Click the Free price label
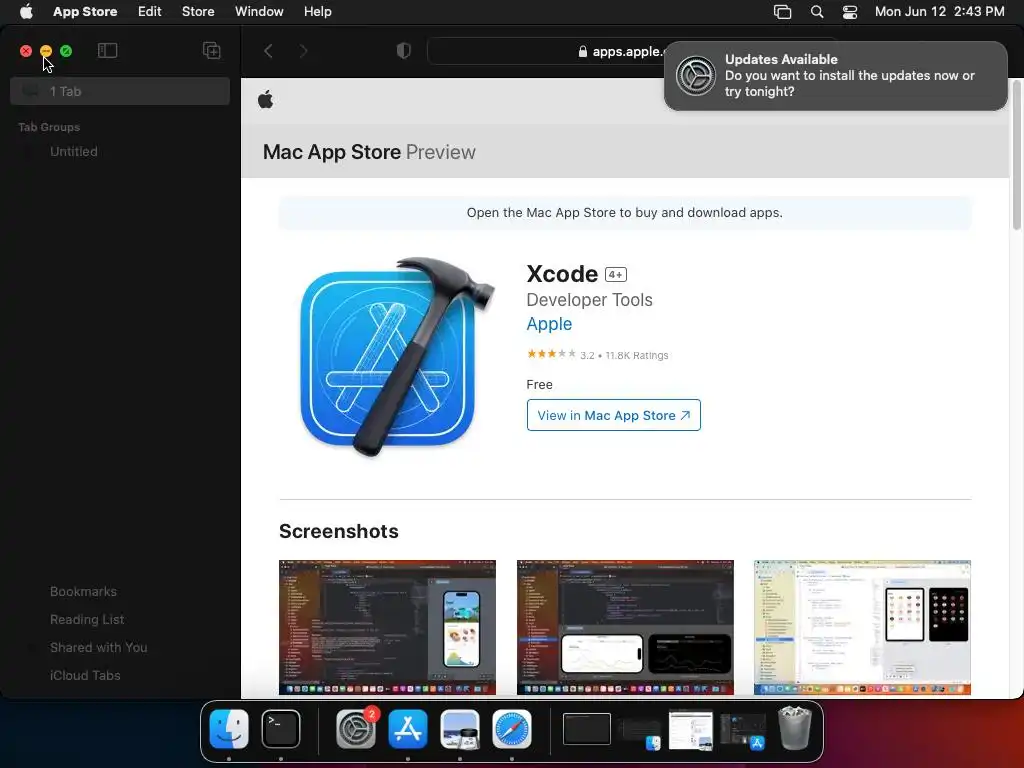The image size is (1024, 768). pos(539,385)
